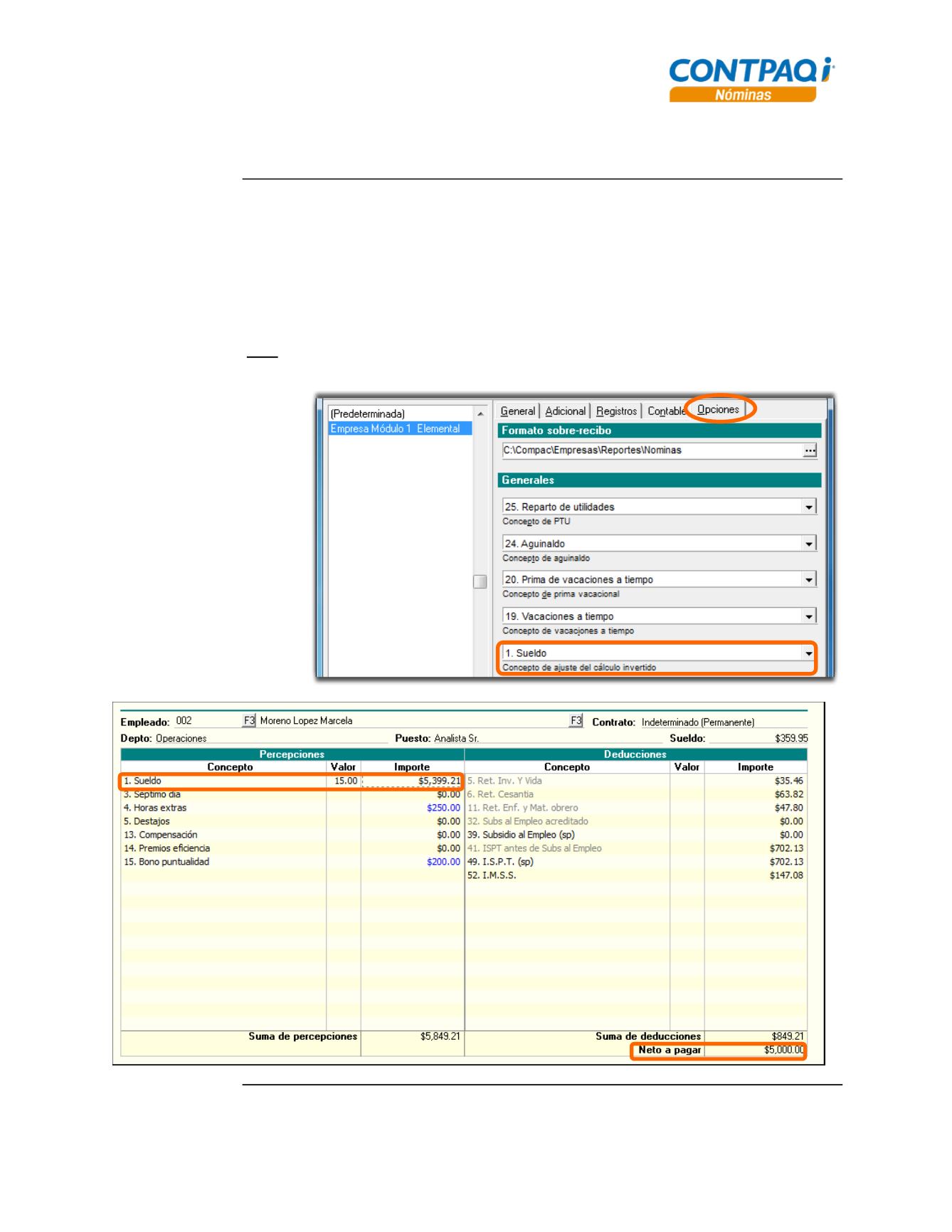
Task: Select deduction 6. Ret. Cesantia
Action: point(635,794)
